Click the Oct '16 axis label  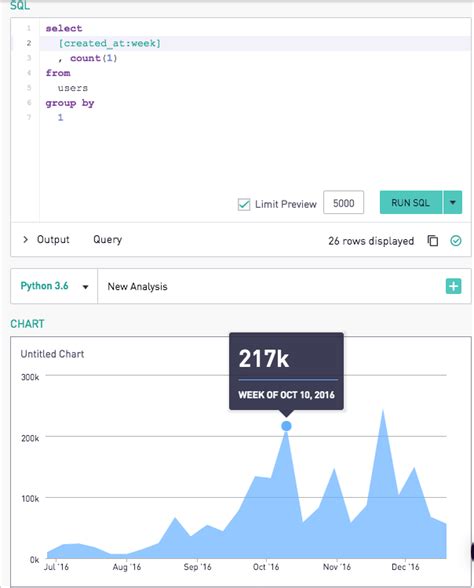coord(266,567)
